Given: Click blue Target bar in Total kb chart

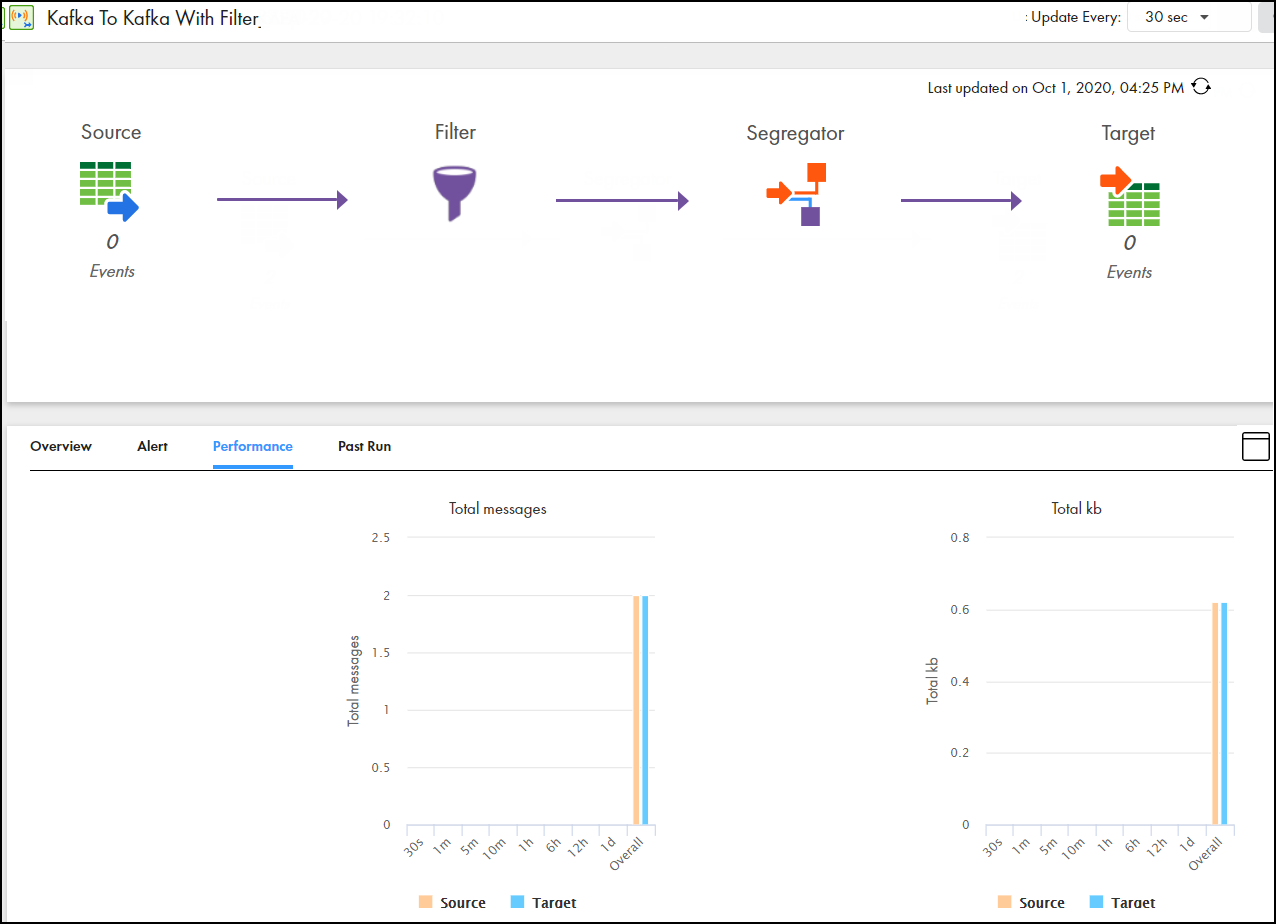Looking at the screenshot, I should pos(1223,714).
